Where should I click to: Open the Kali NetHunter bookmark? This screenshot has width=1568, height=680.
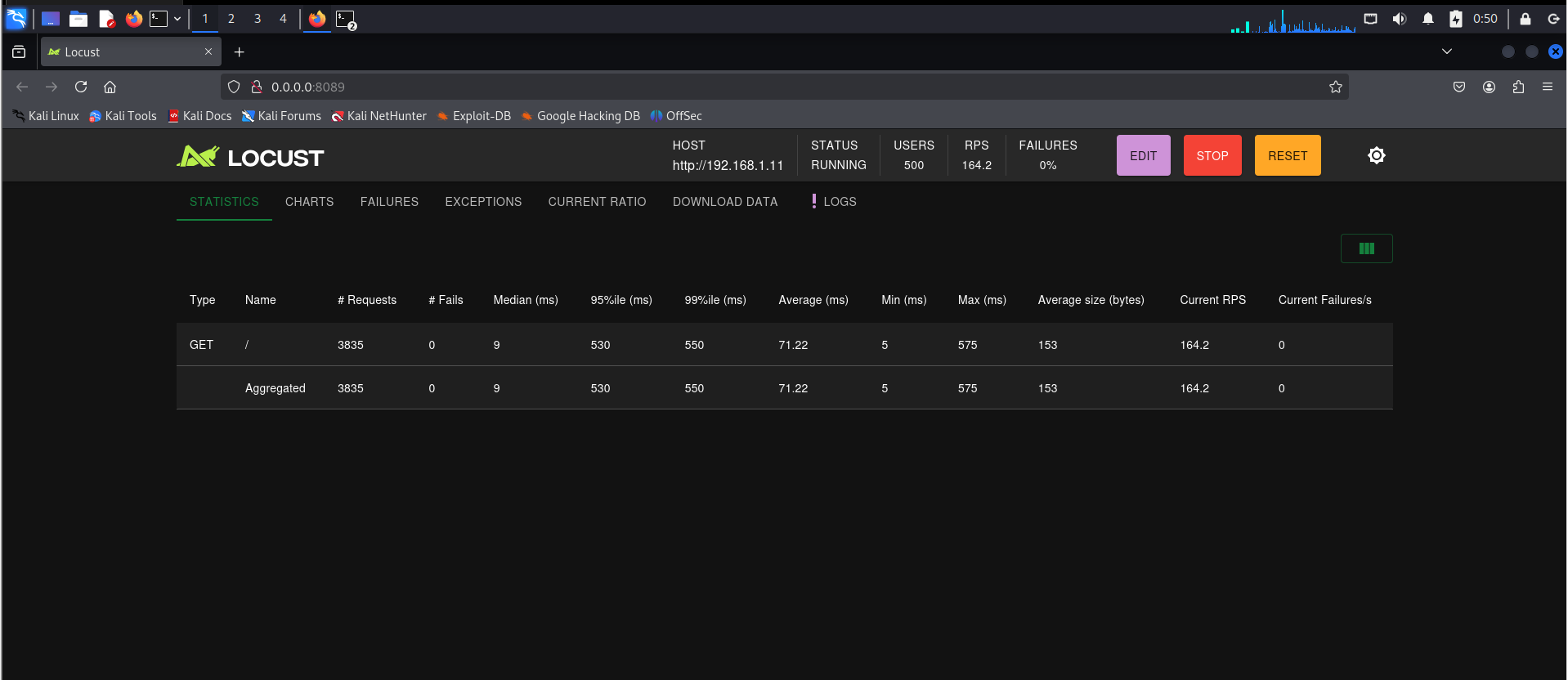coord(379,116)
